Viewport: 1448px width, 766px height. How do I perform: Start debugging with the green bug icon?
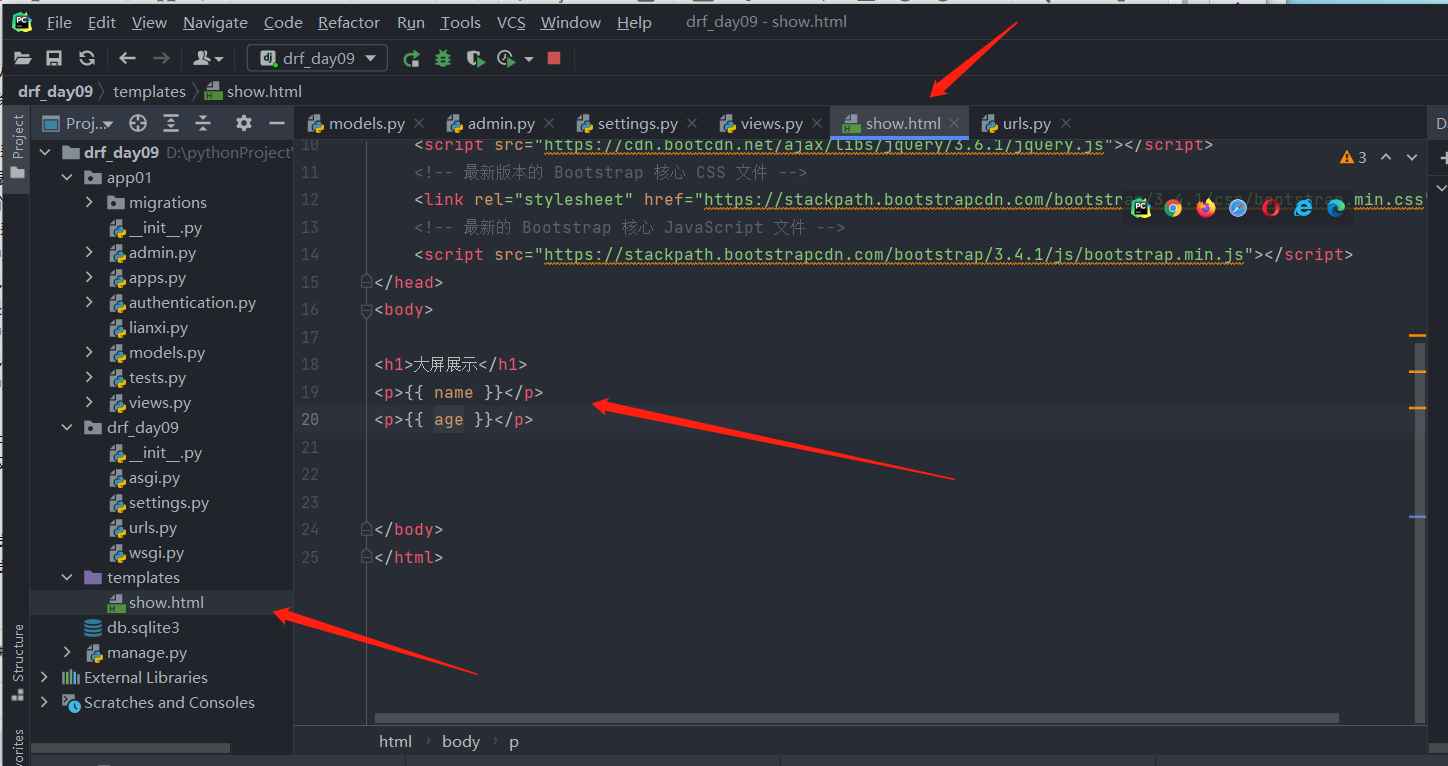[443, 59]
